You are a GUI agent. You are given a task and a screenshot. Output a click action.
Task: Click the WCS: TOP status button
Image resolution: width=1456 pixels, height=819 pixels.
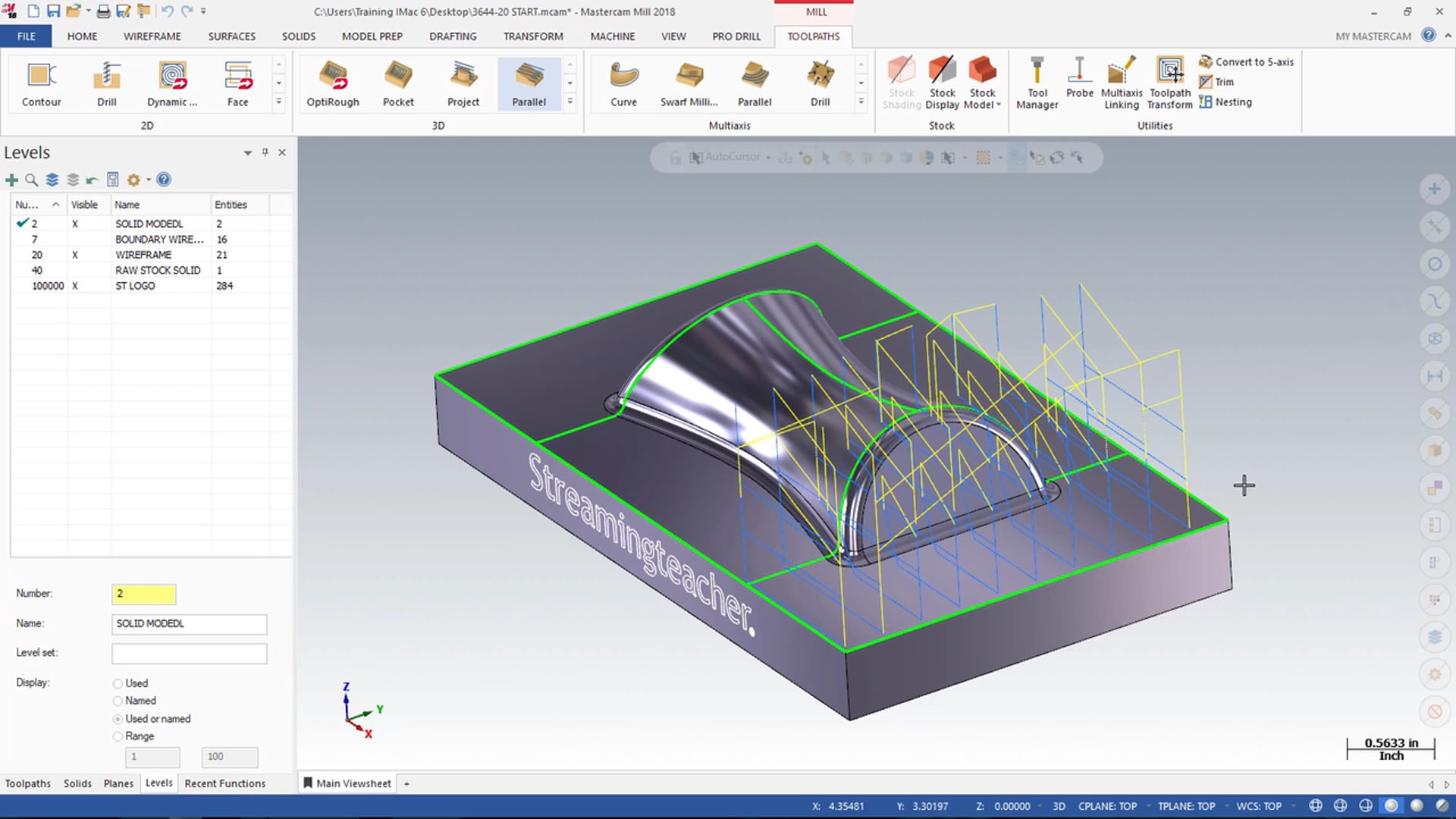[x=1259, y=806]
